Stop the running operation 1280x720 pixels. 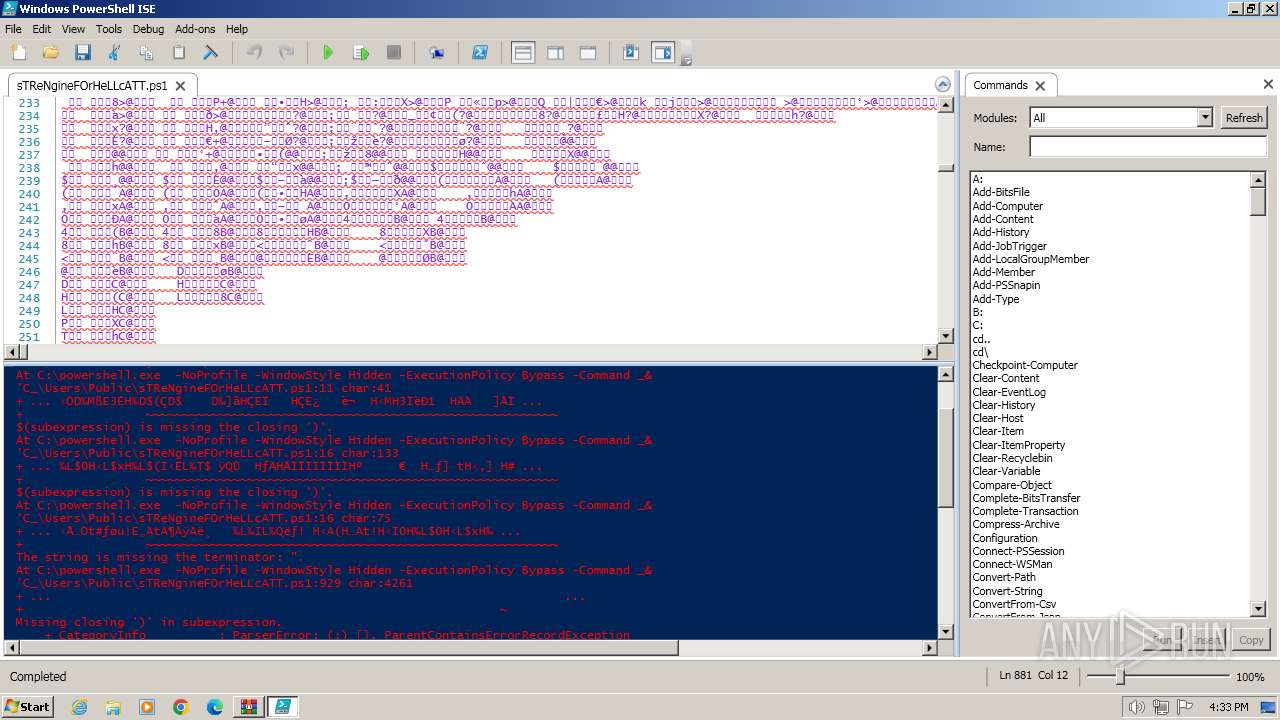394,52
